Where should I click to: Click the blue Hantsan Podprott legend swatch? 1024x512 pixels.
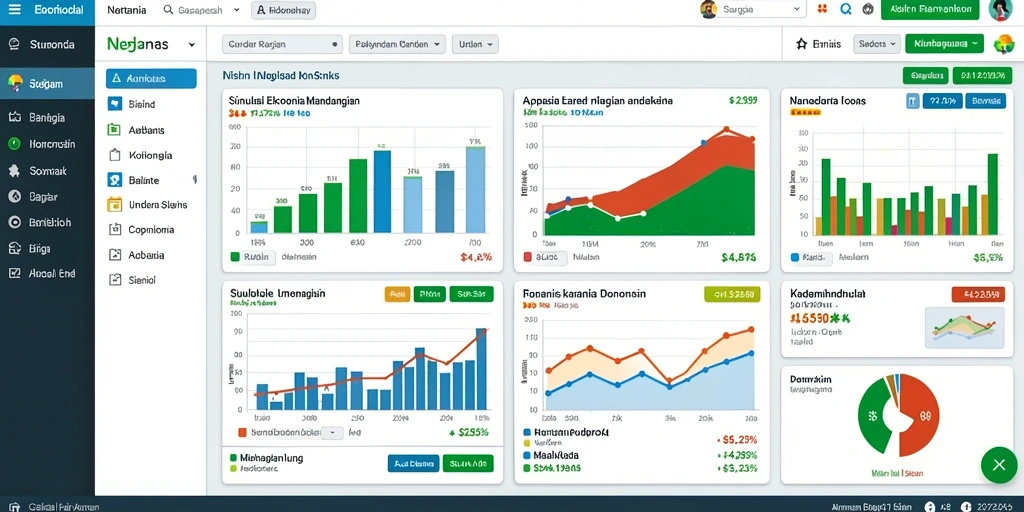click(528, 432)
